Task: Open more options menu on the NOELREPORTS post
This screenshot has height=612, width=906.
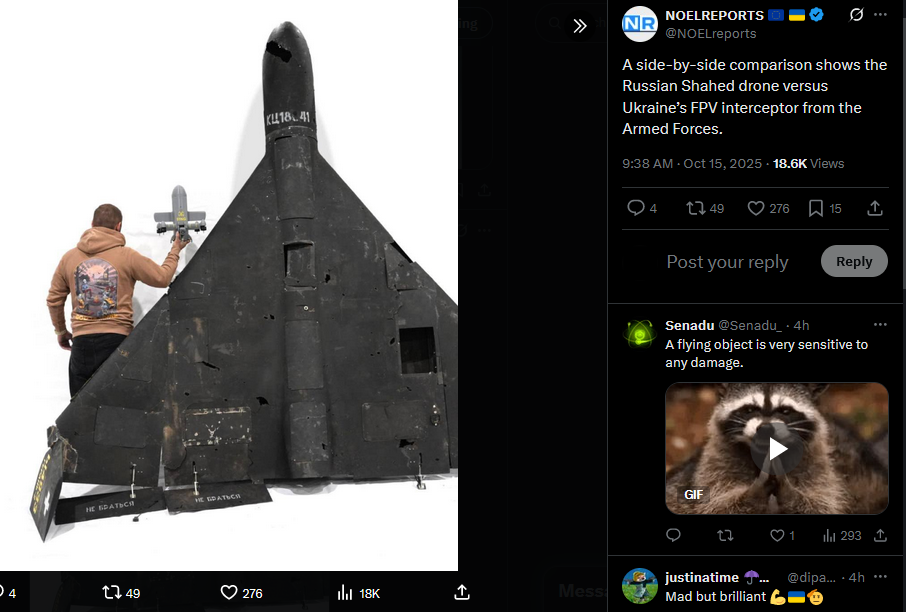Action: tap(880, 14)
